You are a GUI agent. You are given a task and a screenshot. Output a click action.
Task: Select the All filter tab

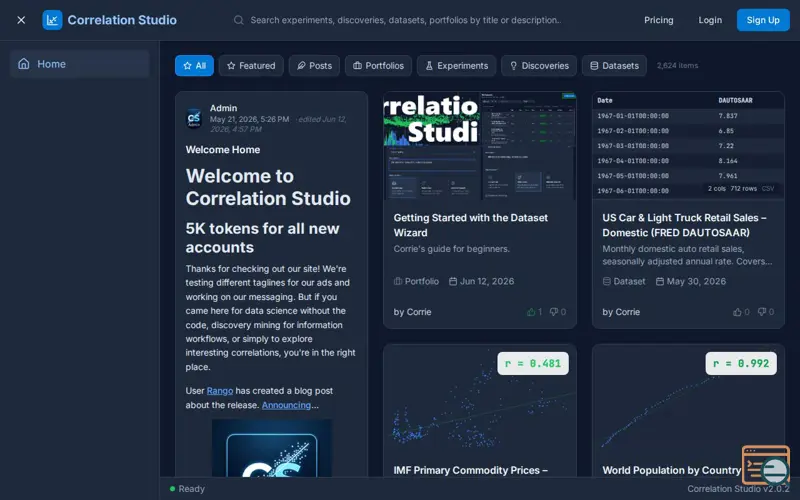pyautogui.click(x=194, y=65)
